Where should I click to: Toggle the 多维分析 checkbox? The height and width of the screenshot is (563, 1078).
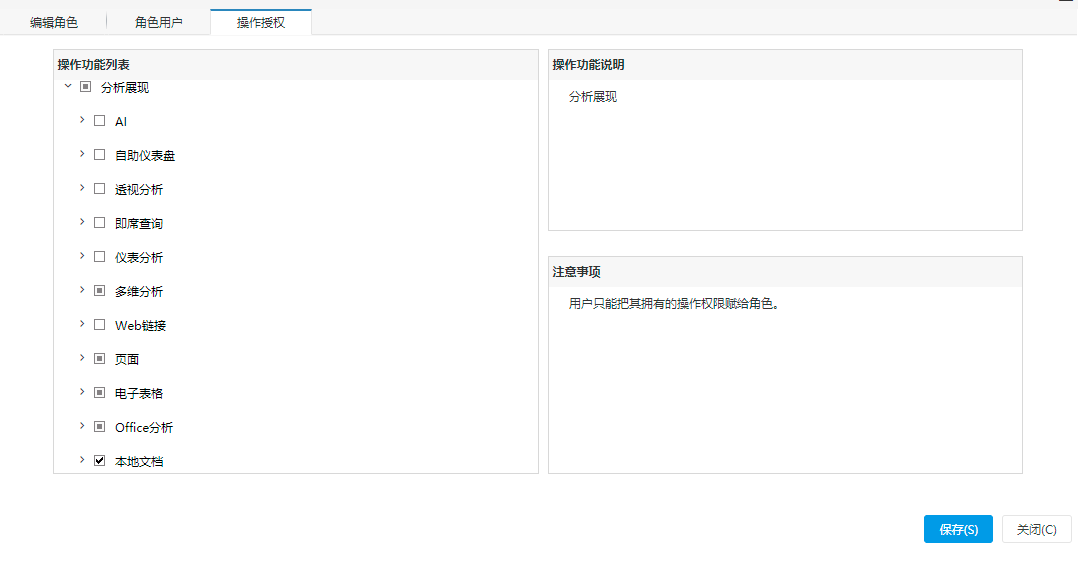pos(100,291)
